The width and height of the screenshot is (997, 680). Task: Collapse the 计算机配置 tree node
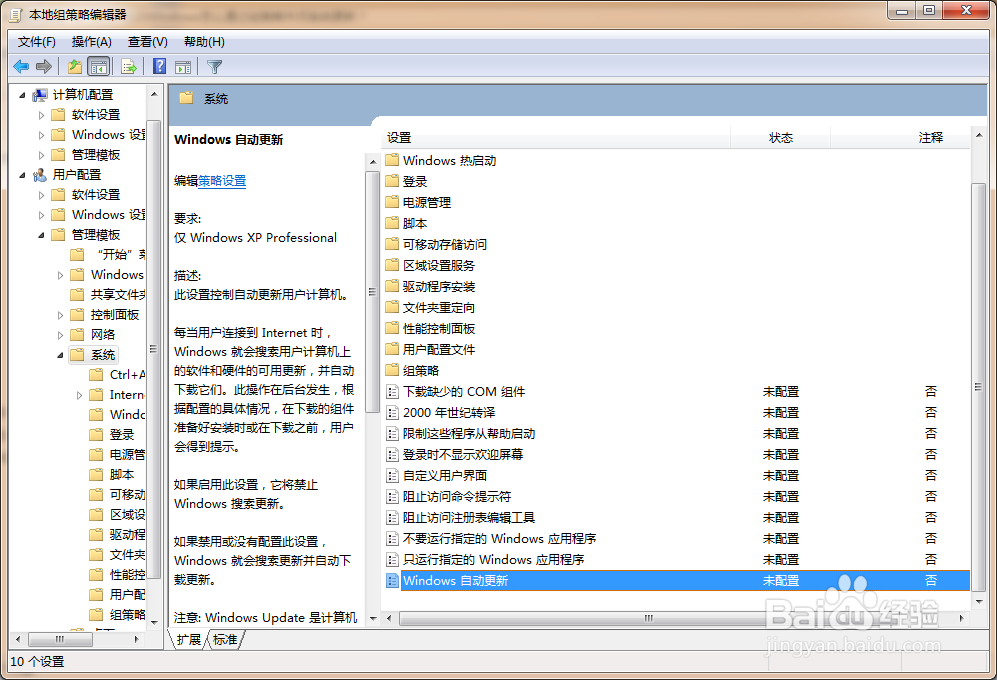pyautogui.click(x=22, y=93)
